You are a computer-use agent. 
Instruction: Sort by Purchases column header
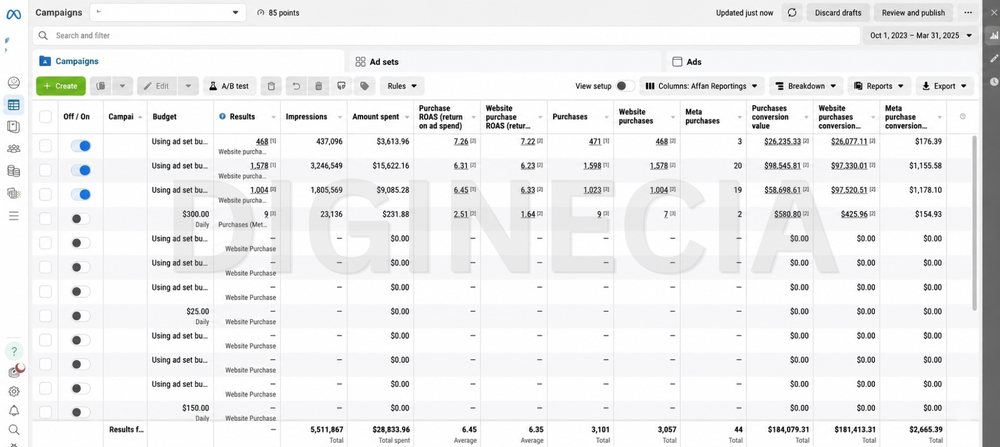tap(580, 117)
